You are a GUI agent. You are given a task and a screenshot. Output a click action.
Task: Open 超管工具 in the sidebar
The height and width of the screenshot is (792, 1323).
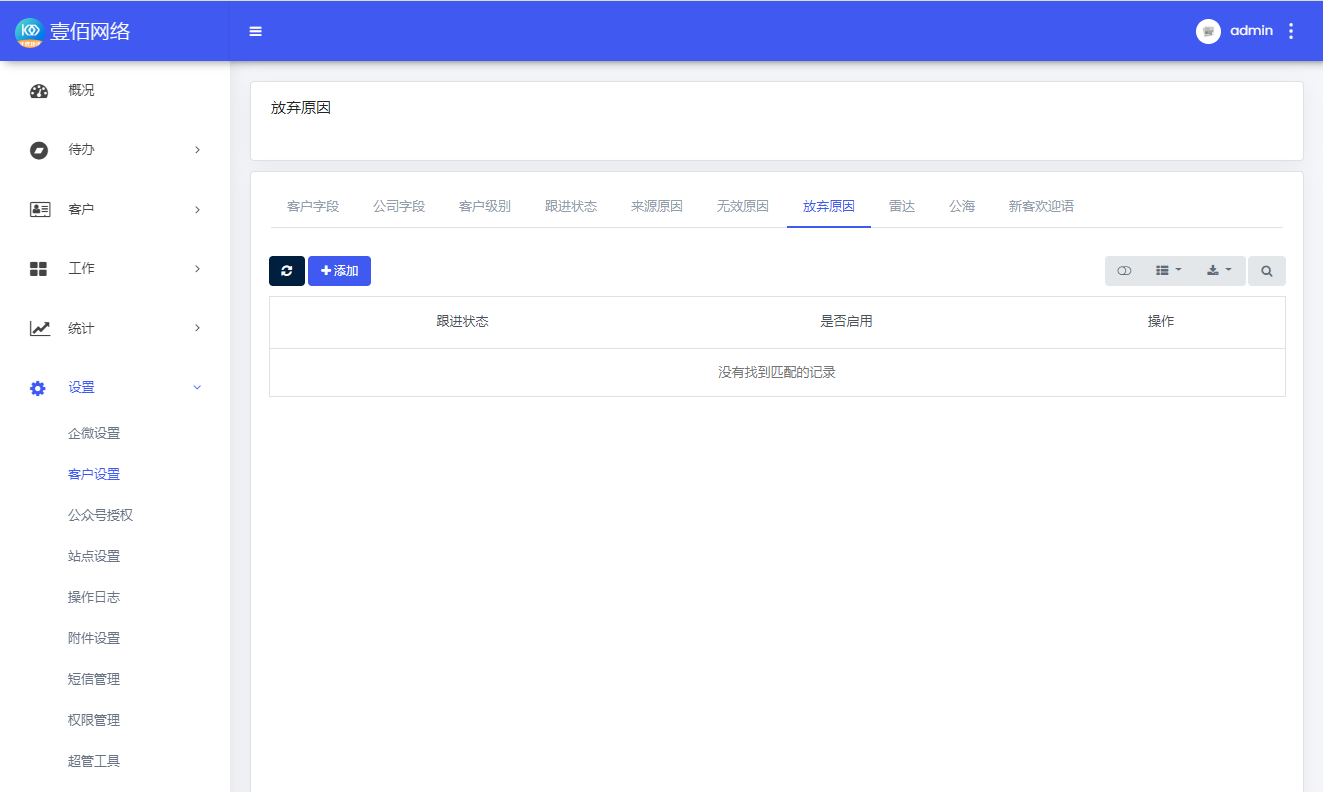click(94, 761)
